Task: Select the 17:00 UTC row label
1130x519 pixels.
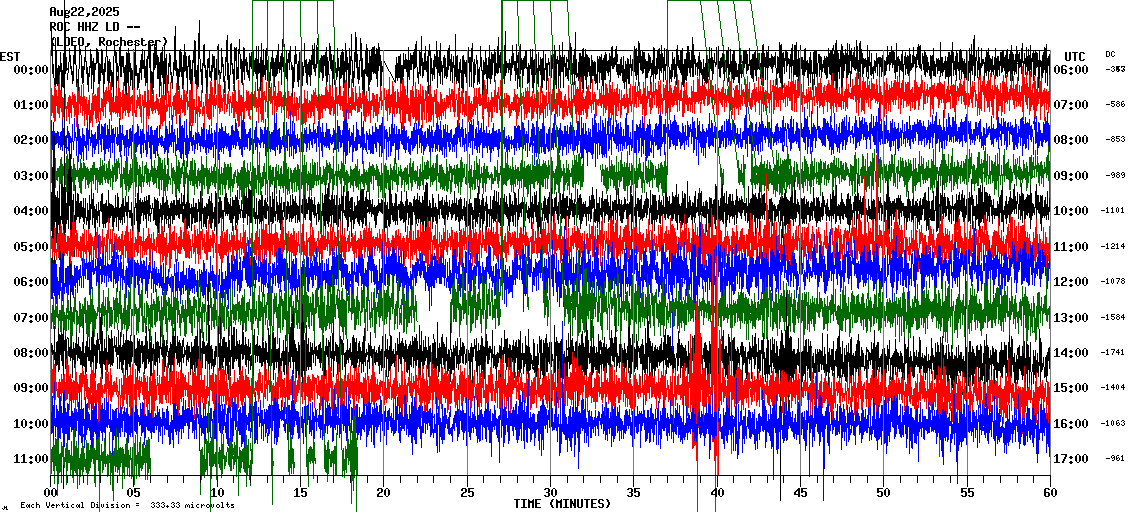Action: pyautogui.click(x=1072, y=459)
